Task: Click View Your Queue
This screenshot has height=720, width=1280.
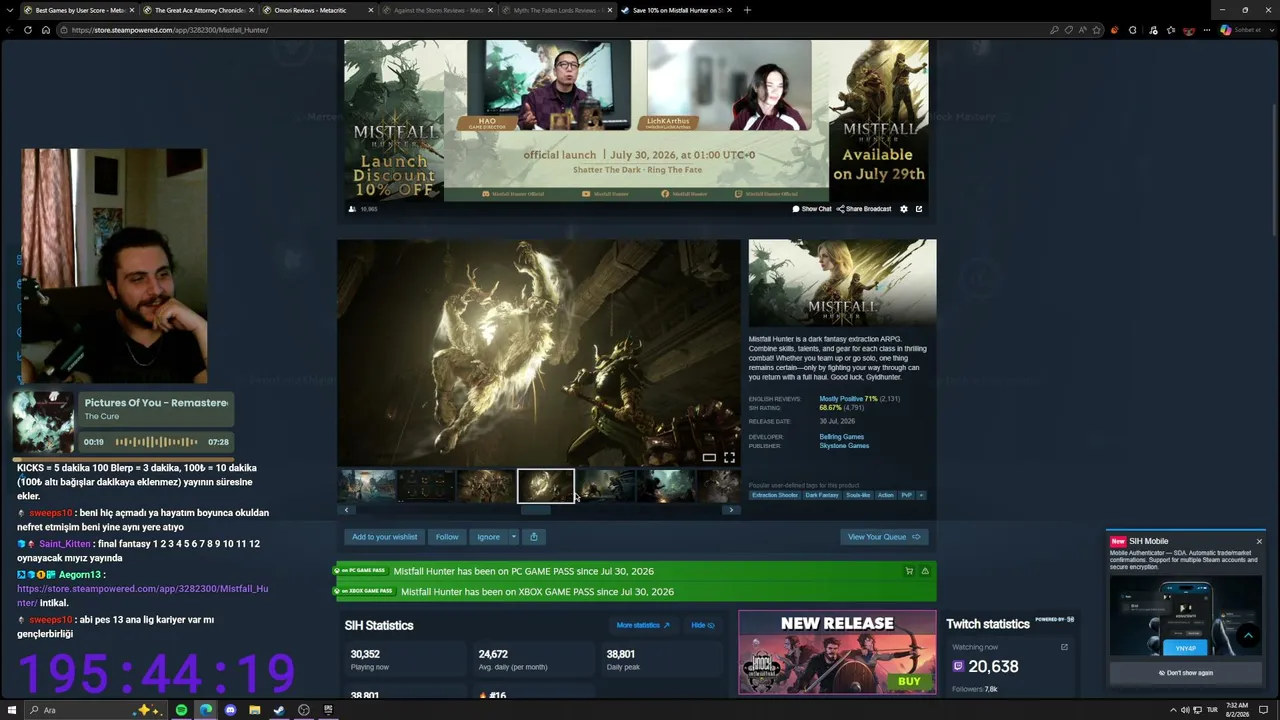Action: [x=884, y=537]
